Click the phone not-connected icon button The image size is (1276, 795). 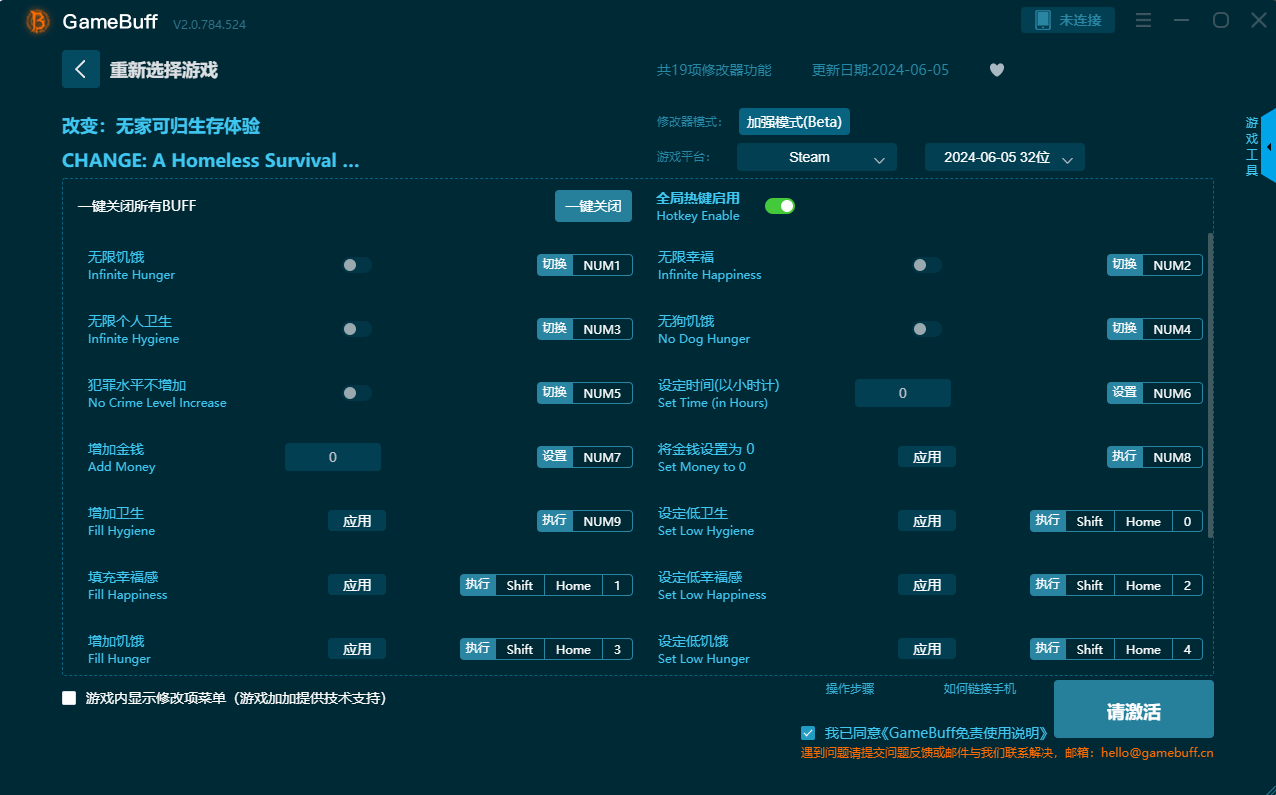pyautogui.click(x=1068, y=20)
